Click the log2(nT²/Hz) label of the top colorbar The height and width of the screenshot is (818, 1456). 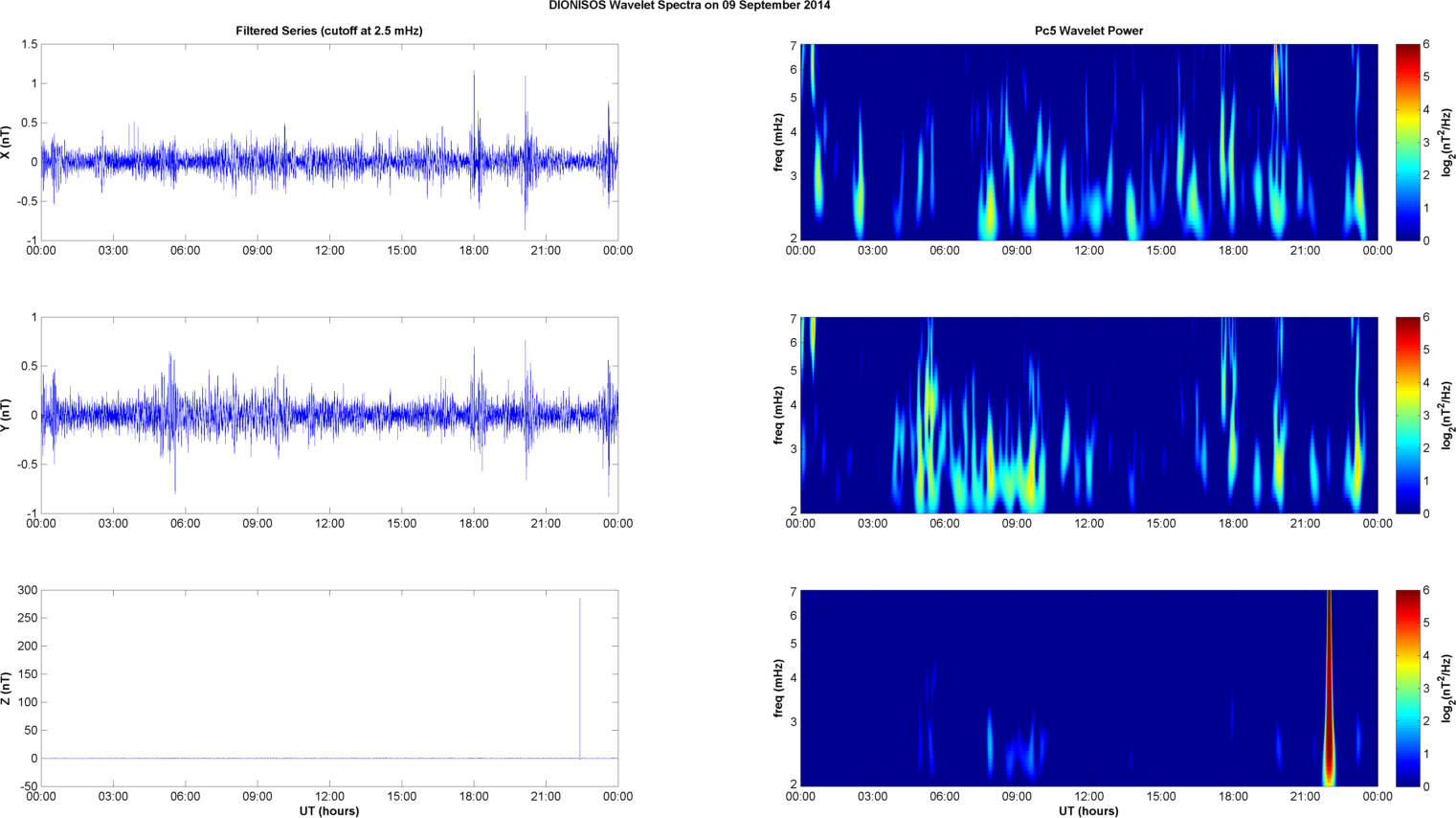(1447, 142)
